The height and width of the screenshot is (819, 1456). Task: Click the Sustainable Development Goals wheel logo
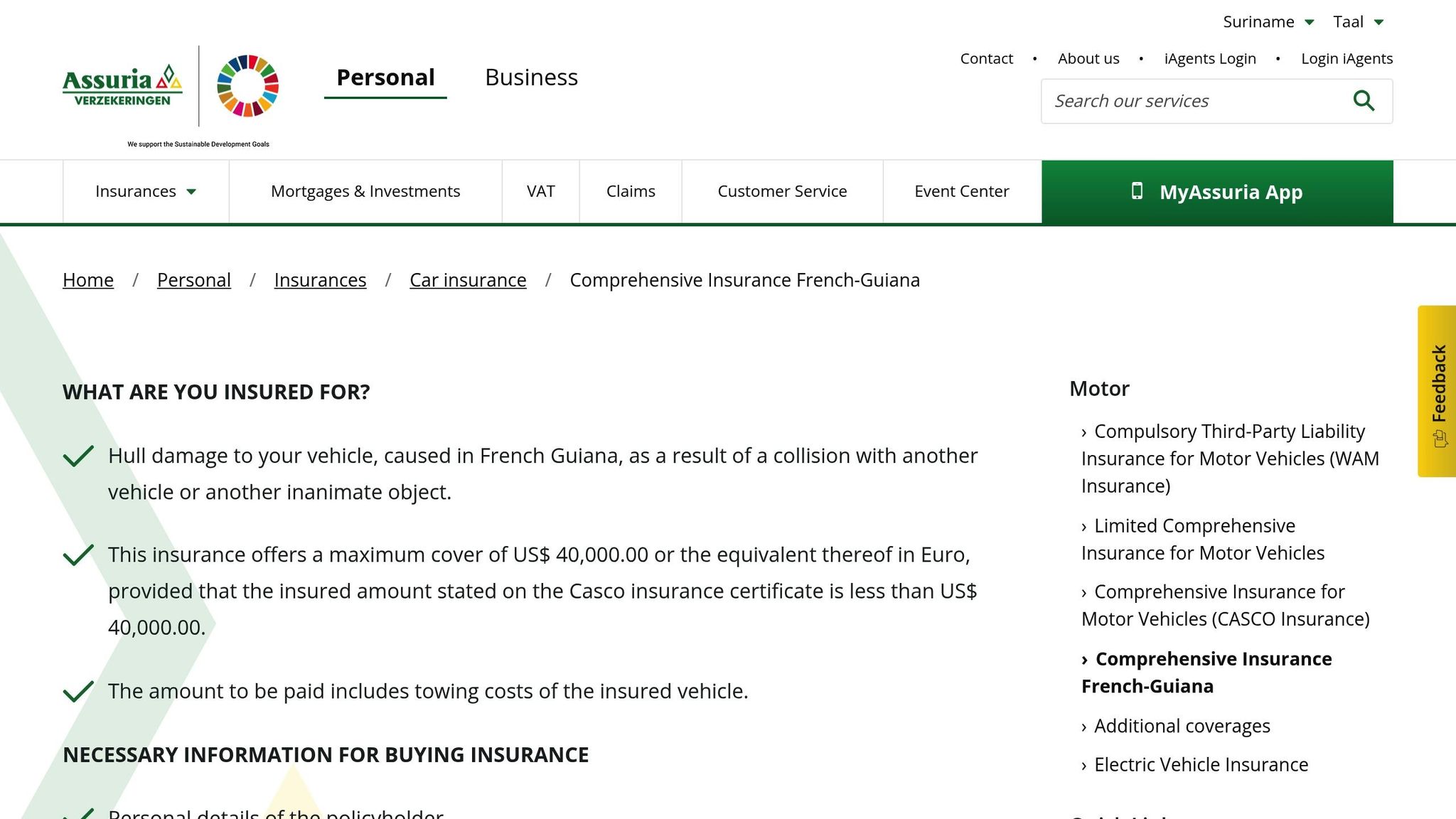(247, 87)
